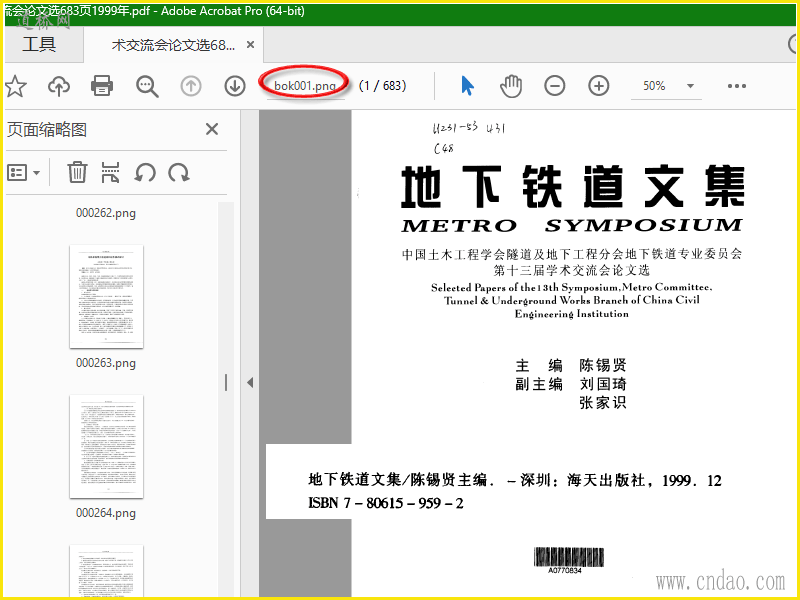Click the 页面缩略图 panel title
Screen dimensions: 800x600
(x=47, y=130)
